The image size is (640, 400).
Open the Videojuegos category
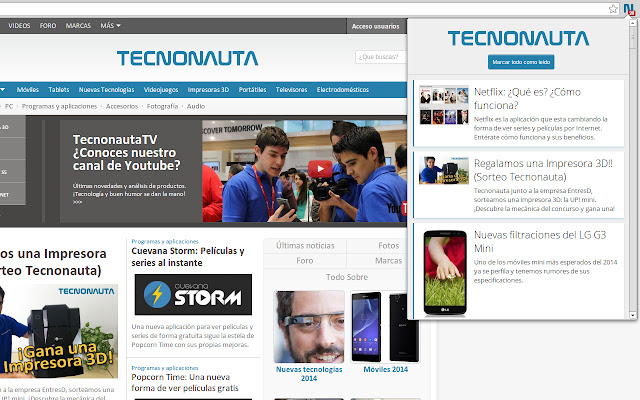click(x=161, y=89)
